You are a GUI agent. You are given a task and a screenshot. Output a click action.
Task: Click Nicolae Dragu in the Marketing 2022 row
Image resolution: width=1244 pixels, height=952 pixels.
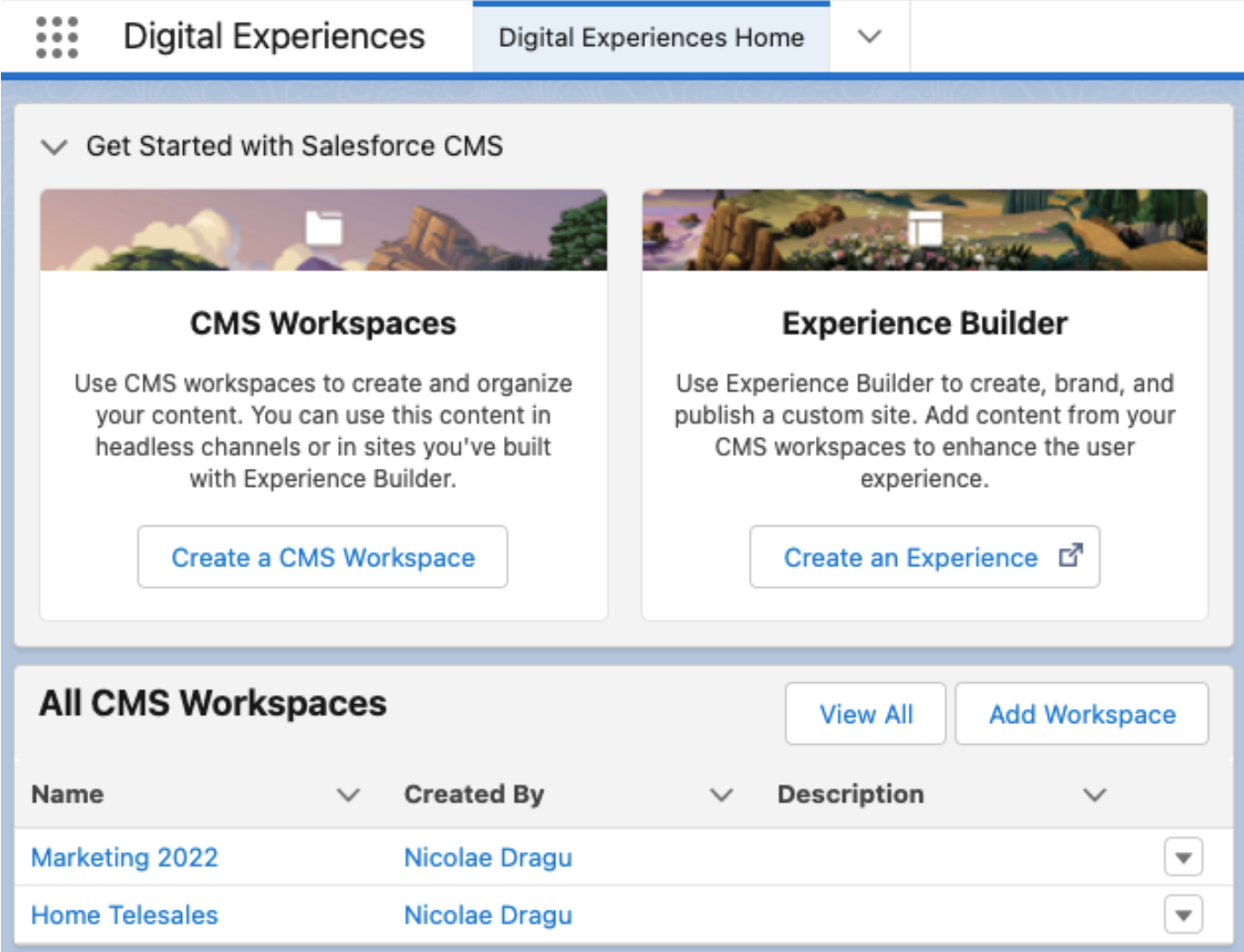488,857
